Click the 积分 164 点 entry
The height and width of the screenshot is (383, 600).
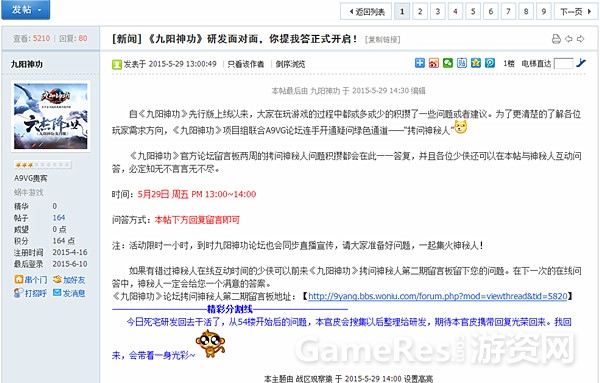tap(44, 241)
